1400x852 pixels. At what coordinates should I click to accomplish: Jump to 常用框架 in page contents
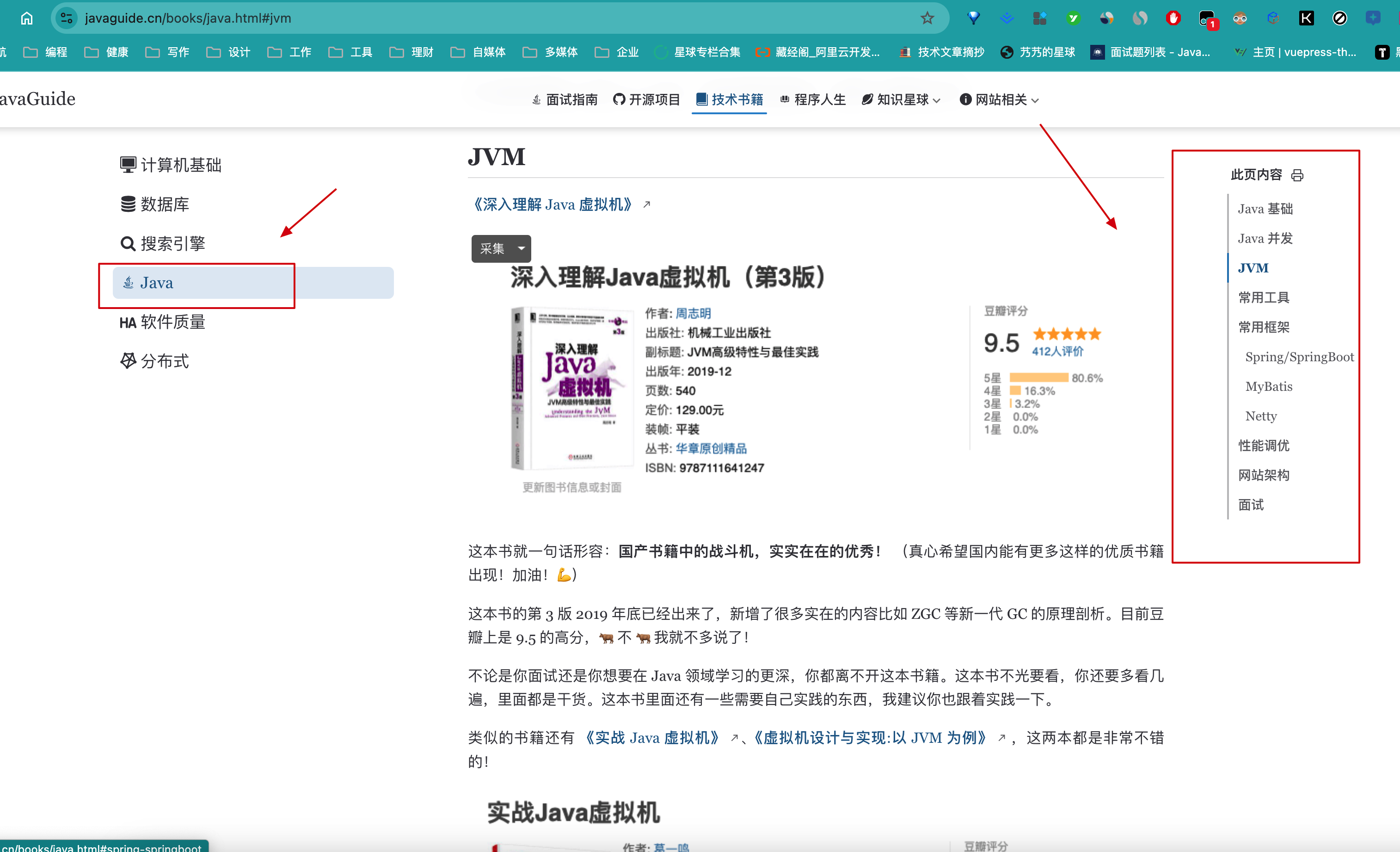point(1264,327)
